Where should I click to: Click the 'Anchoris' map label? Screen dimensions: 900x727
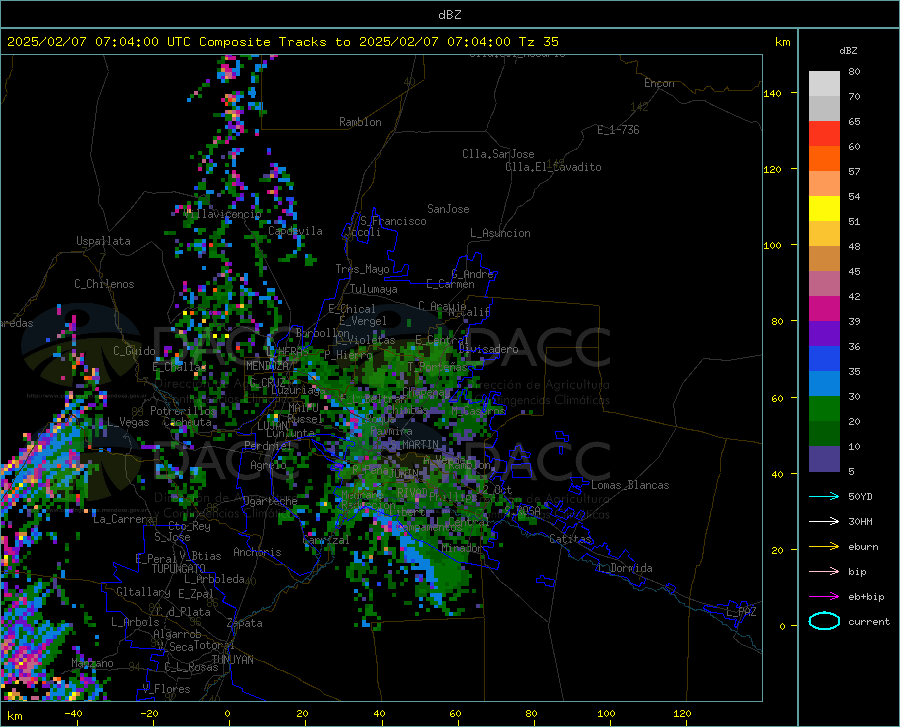click(257, 552)
